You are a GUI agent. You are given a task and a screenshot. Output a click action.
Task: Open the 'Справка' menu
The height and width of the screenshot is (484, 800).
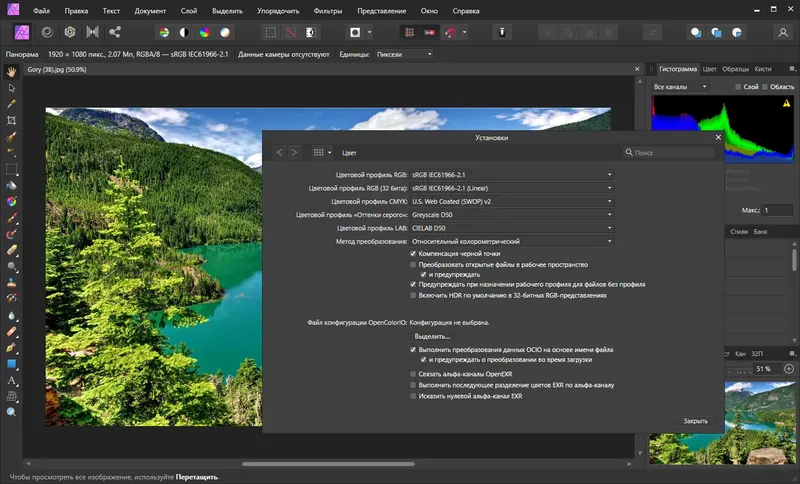[x=466, y=11]
